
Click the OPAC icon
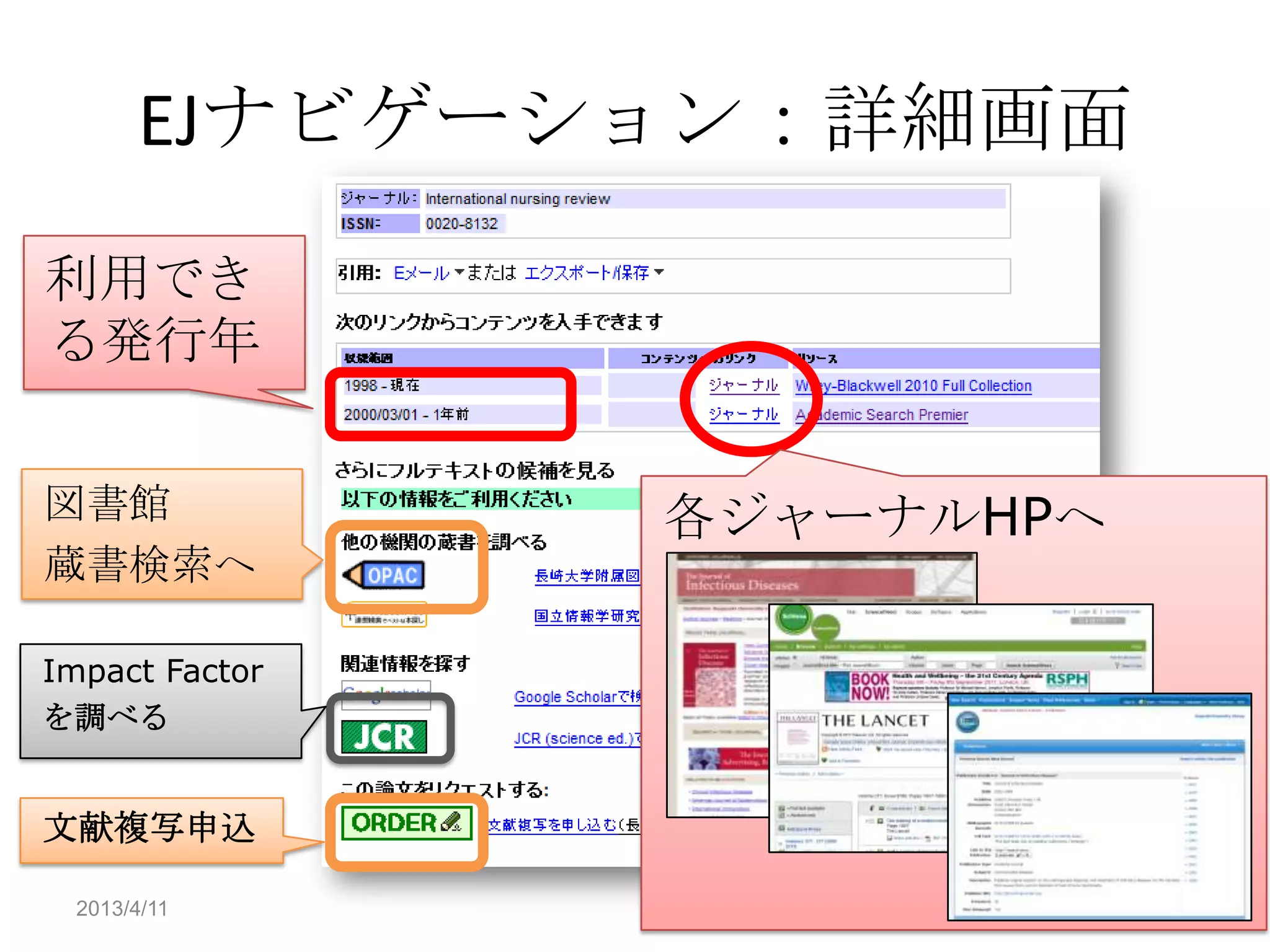click(384, 575)
